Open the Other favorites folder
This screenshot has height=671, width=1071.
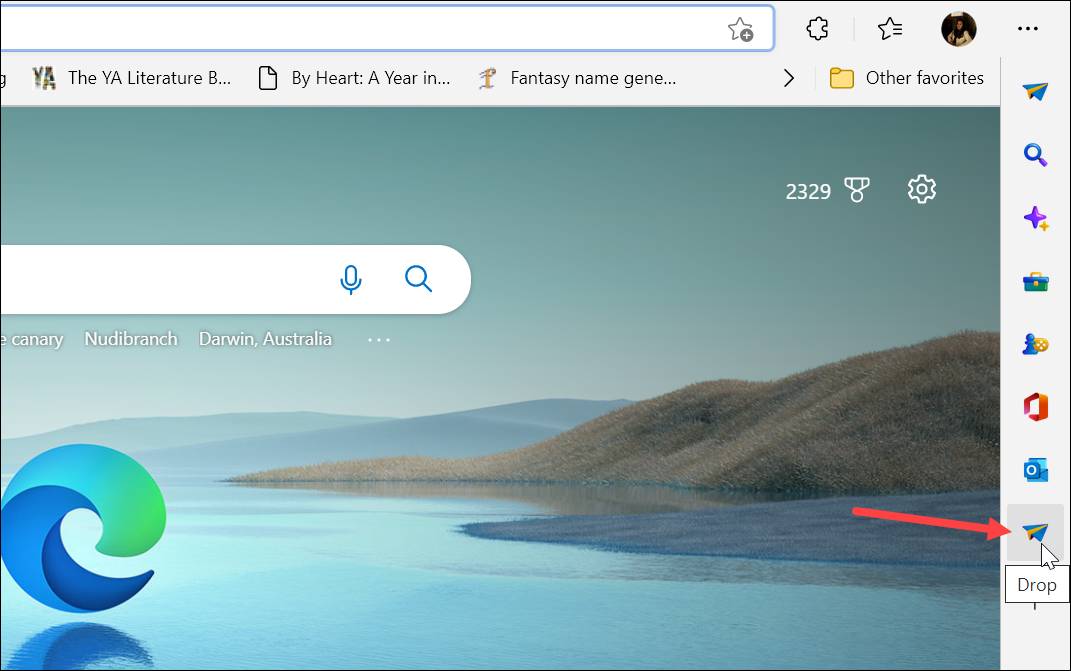tap(906, 77)
